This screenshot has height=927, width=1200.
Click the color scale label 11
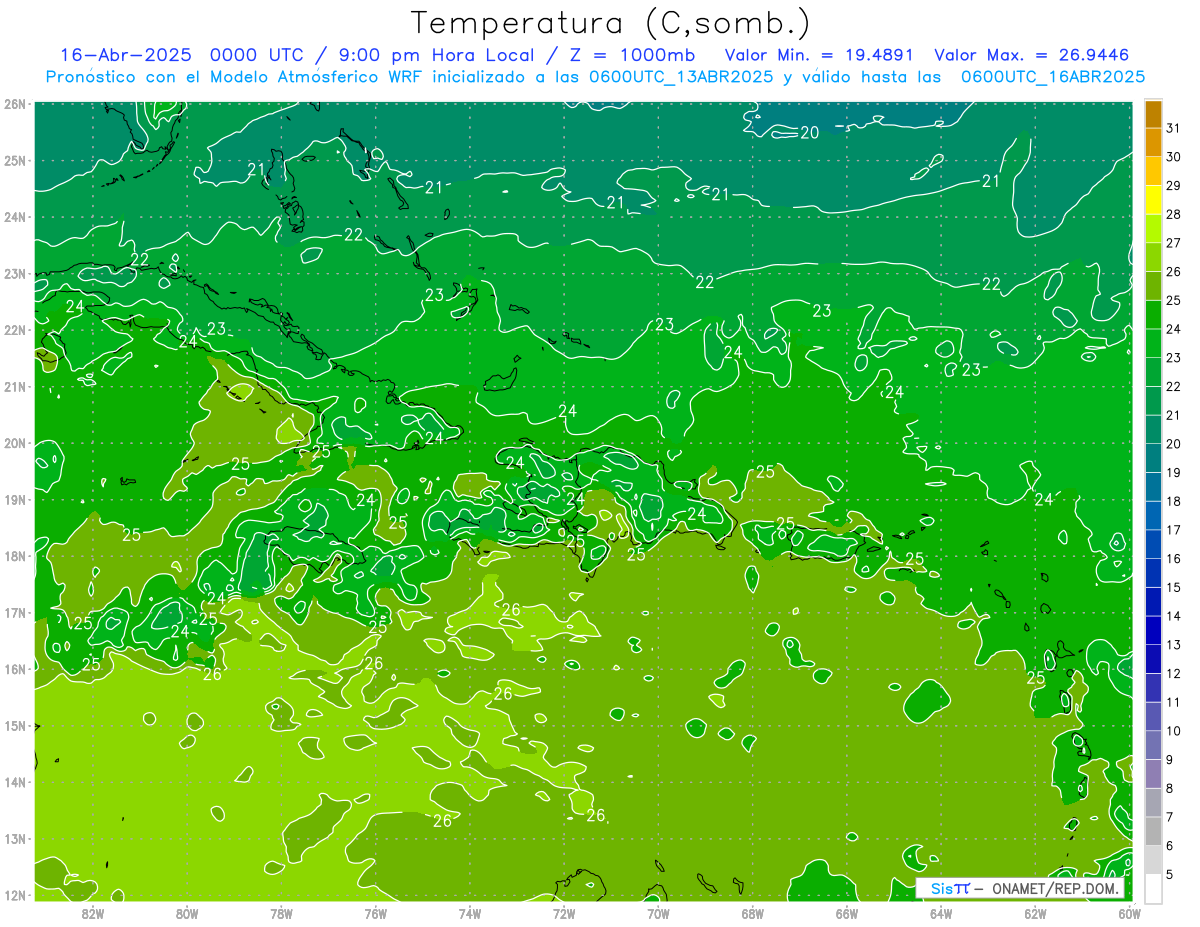(x=1174, y=703)
